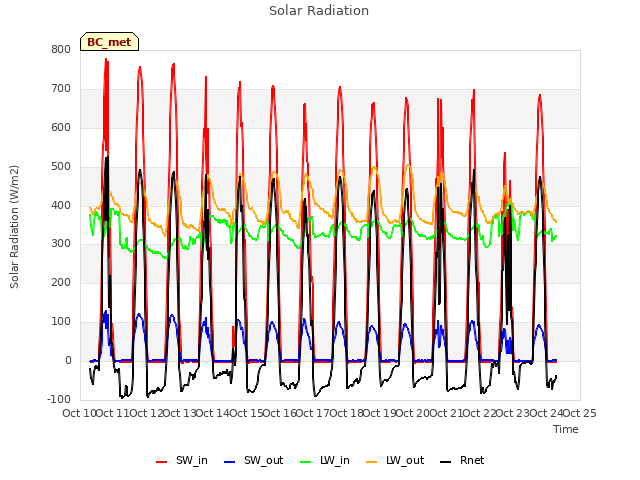
Task: Click the 400 y-axis tick label
Action: [x=61, y=205]
